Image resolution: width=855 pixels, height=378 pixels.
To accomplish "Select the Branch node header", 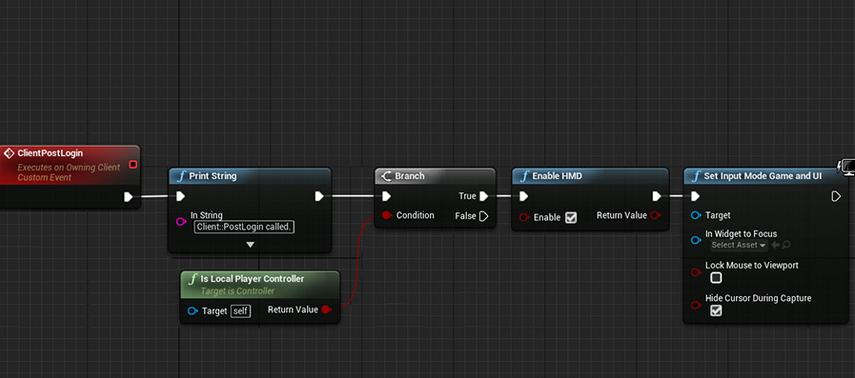I will point(435,176).
